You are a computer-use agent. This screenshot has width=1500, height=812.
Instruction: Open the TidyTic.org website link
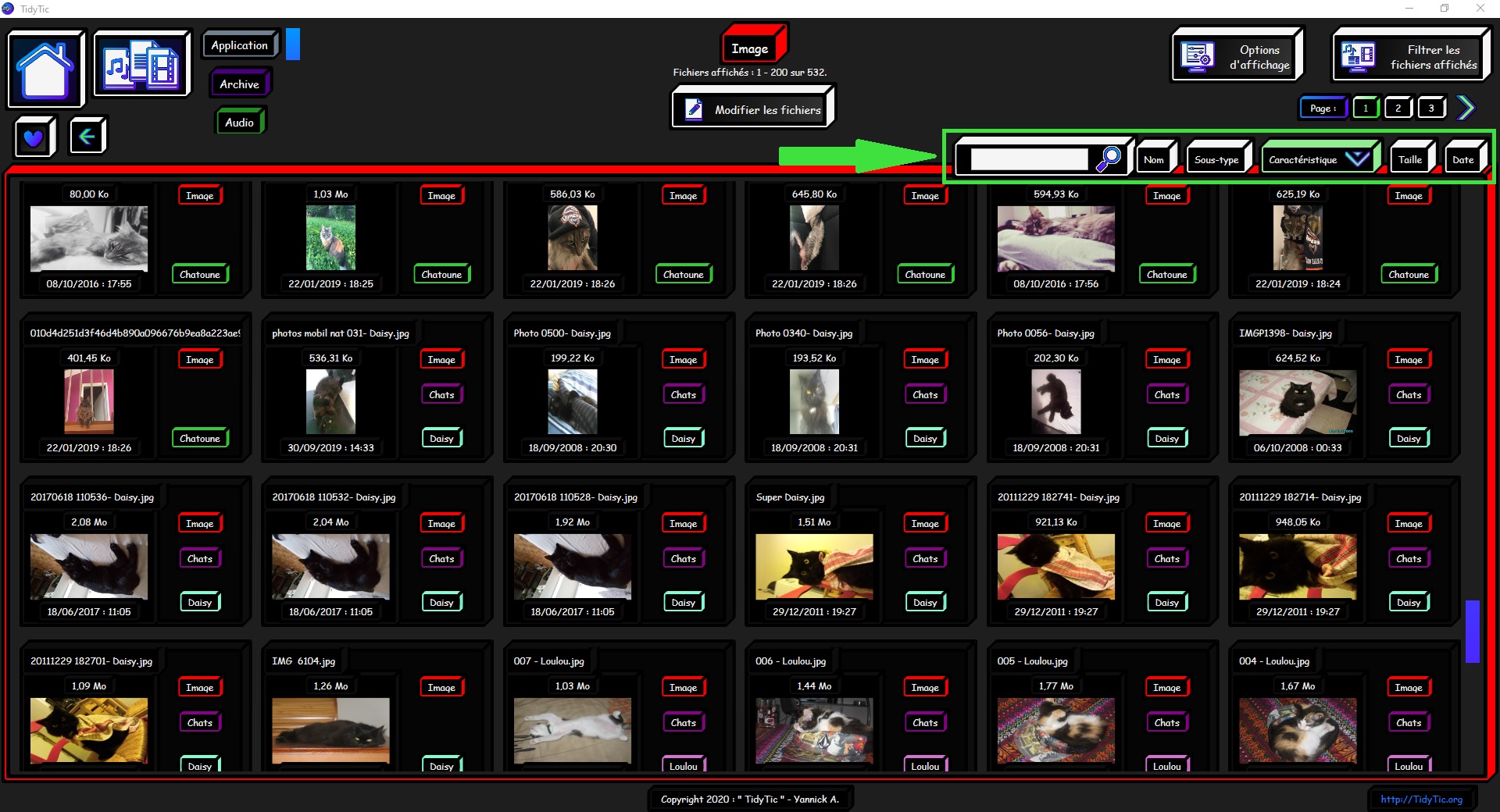(x=1421, y=799)
